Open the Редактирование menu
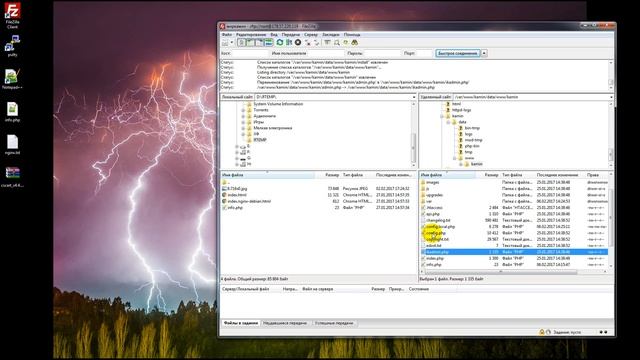The width and height of the screenshot is (640, 360). coord(251,35)
